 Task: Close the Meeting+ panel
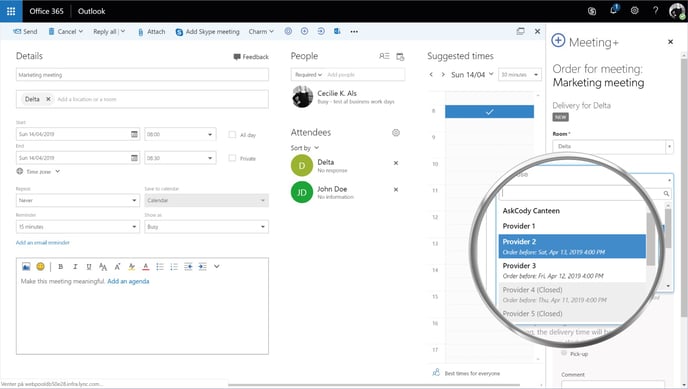(670, 42)
